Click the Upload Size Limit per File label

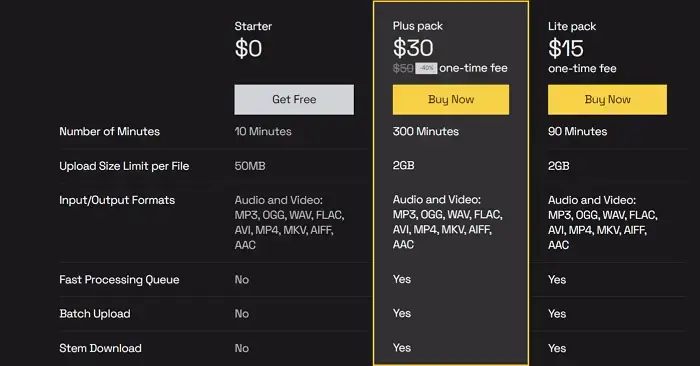(124, 166)
